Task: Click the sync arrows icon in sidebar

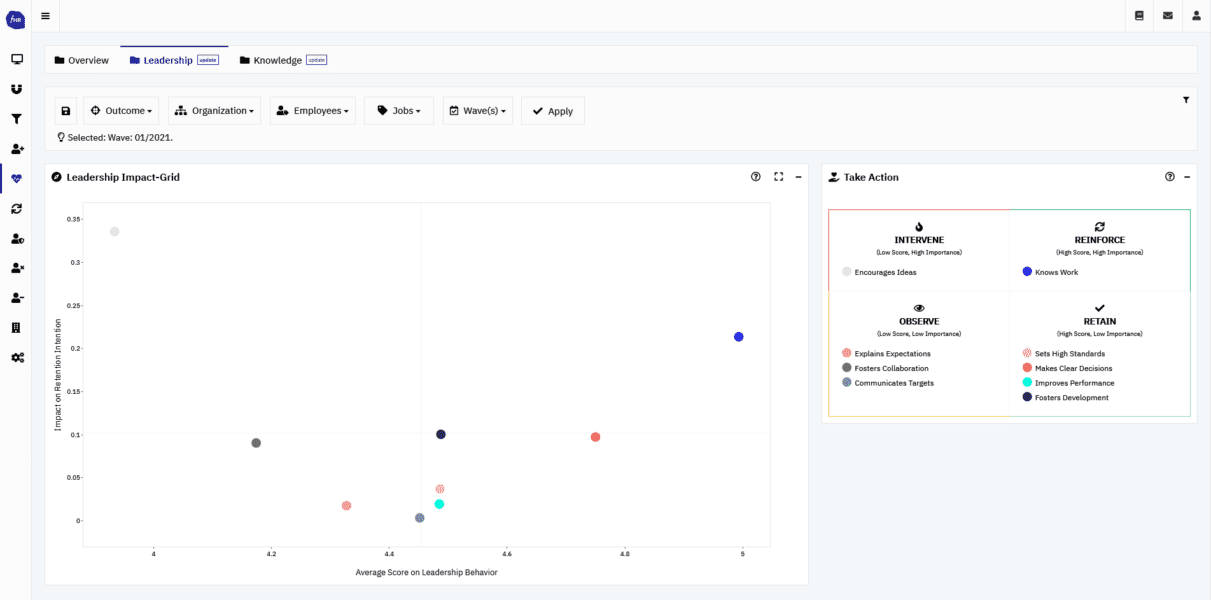Action: point(16,208)
